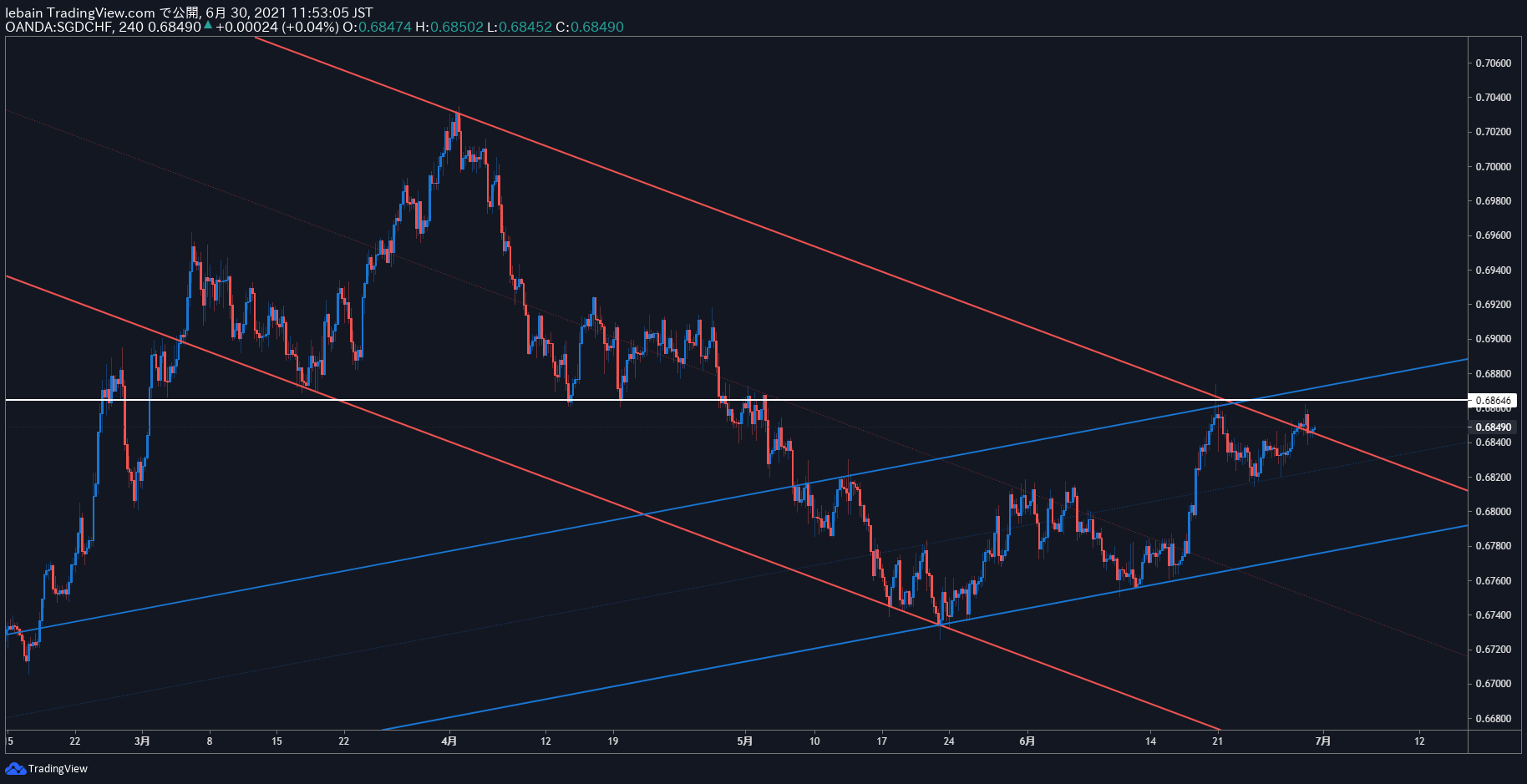Viewport: 1527px width, 784px height.
Task: Click the 0.69200 price axis label
Action: click(x=1493, y=305)
